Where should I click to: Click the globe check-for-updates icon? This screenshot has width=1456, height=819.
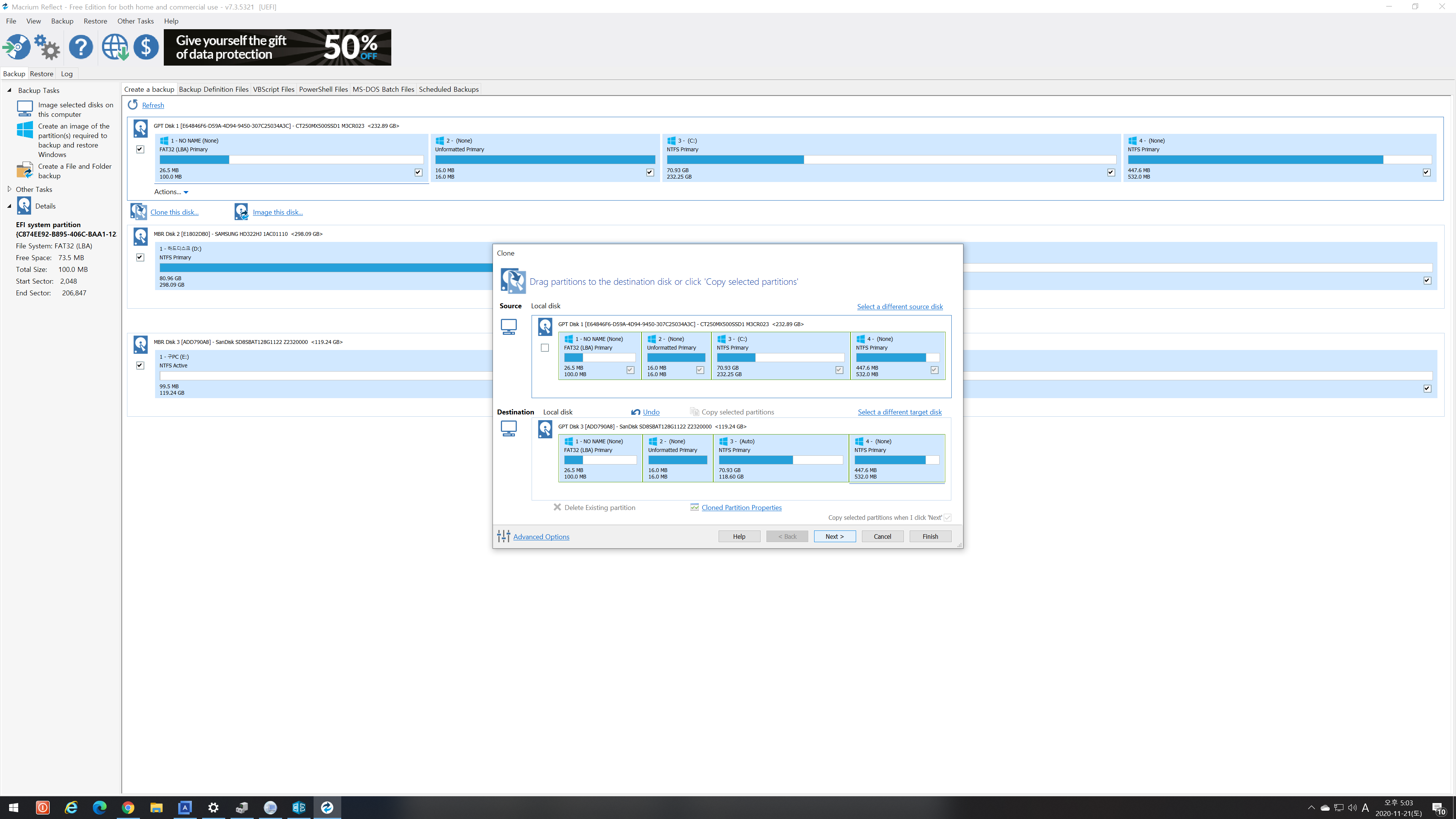(115, 47)
